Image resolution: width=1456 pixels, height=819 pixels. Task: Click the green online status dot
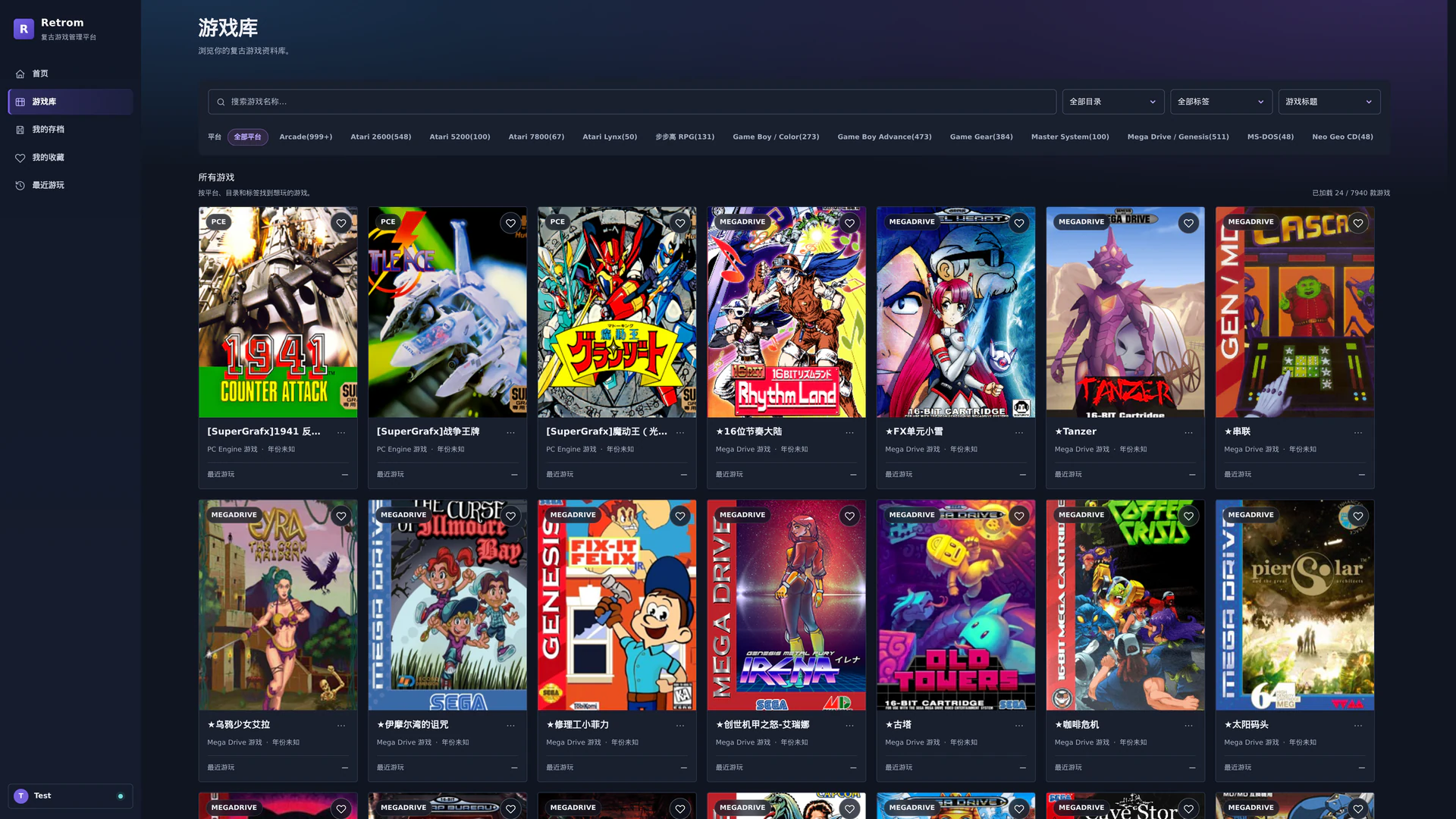pyautogui.click(x=121, y=796)
